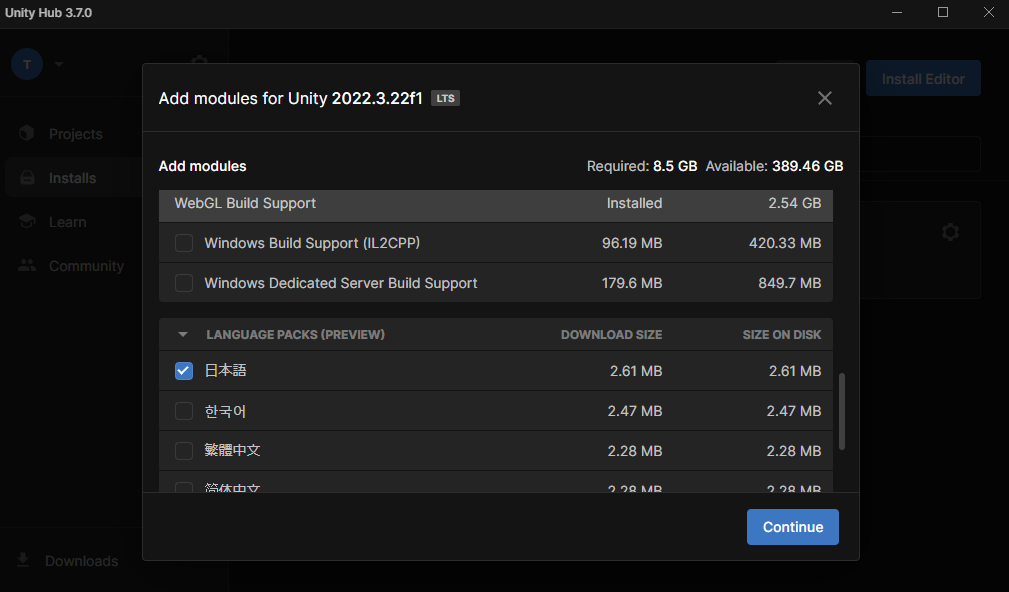Viewport: 1009px width, 592px height.
Task: Open the editor install gear settings icon
Action: pos(950,232)
